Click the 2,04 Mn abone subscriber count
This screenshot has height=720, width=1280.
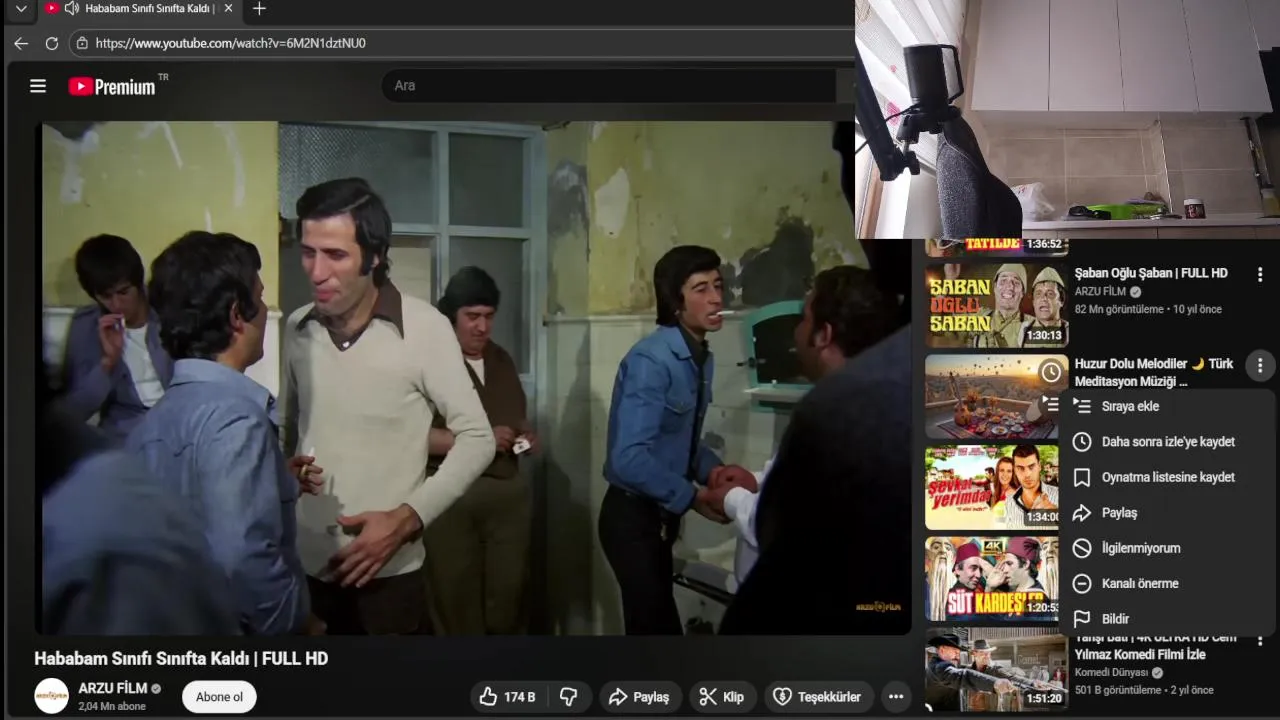tap(112, 706)
